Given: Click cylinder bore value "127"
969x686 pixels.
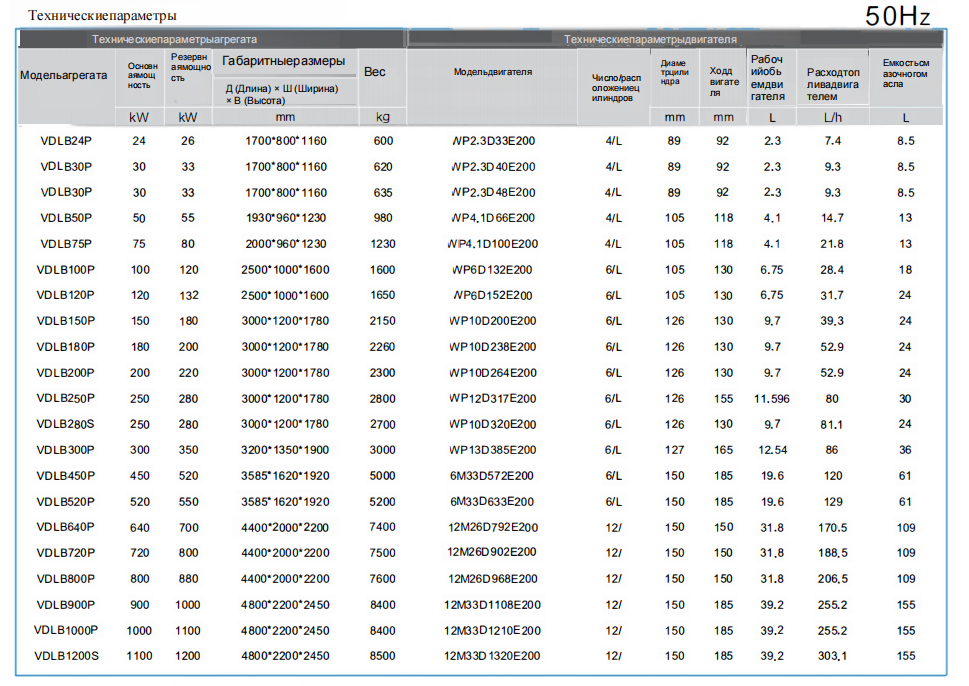Looking at the screenshot, I should (674, 451).
